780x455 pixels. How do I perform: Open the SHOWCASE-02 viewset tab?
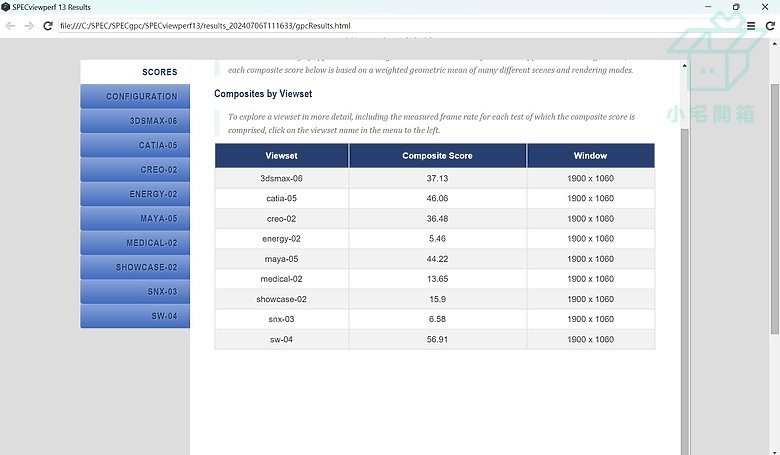coord(135,267)
